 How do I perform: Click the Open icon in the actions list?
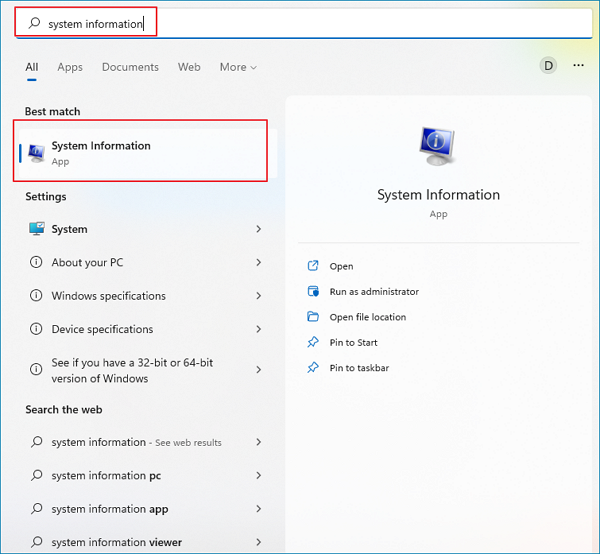pos(313,266)
